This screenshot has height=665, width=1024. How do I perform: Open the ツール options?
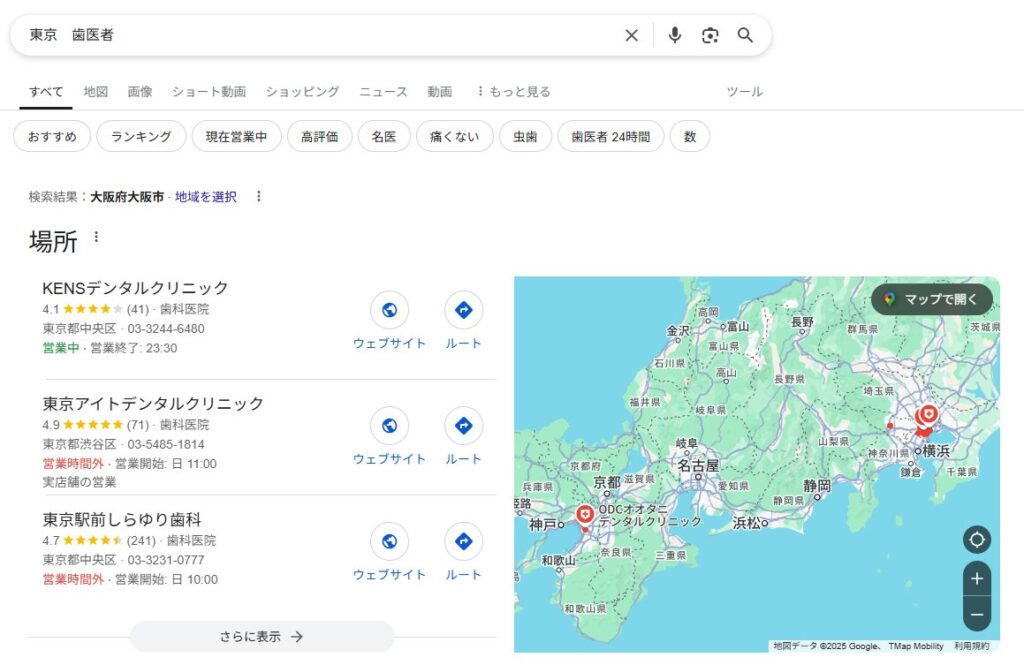[744, 91]
